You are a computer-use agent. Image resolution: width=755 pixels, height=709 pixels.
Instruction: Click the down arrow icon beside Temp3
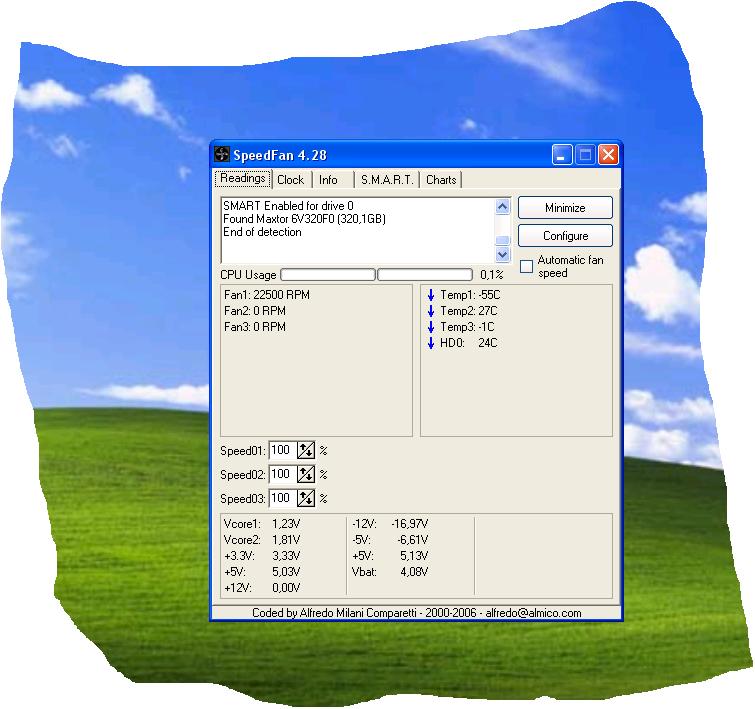(x=431, y=327)
